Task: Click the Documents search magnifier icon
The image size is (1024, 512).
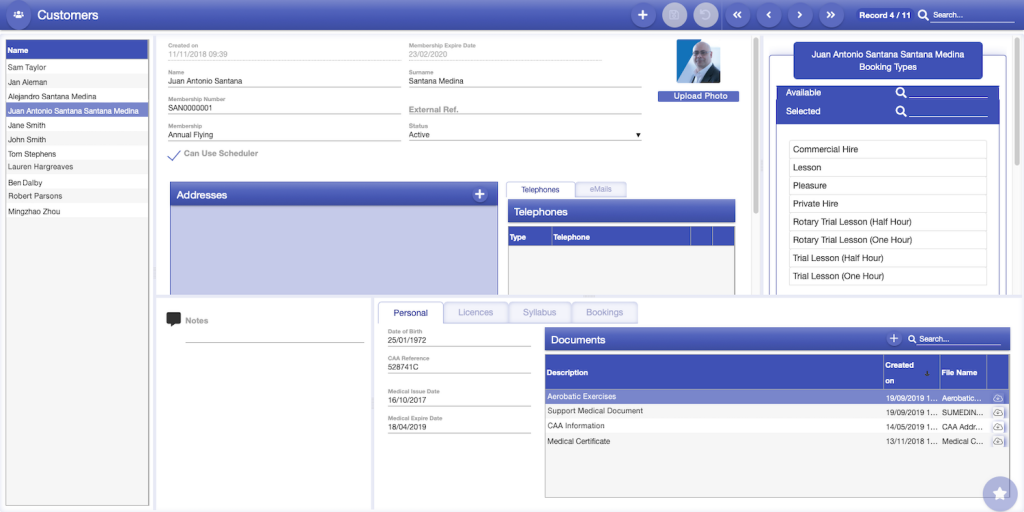Action: 912,339
